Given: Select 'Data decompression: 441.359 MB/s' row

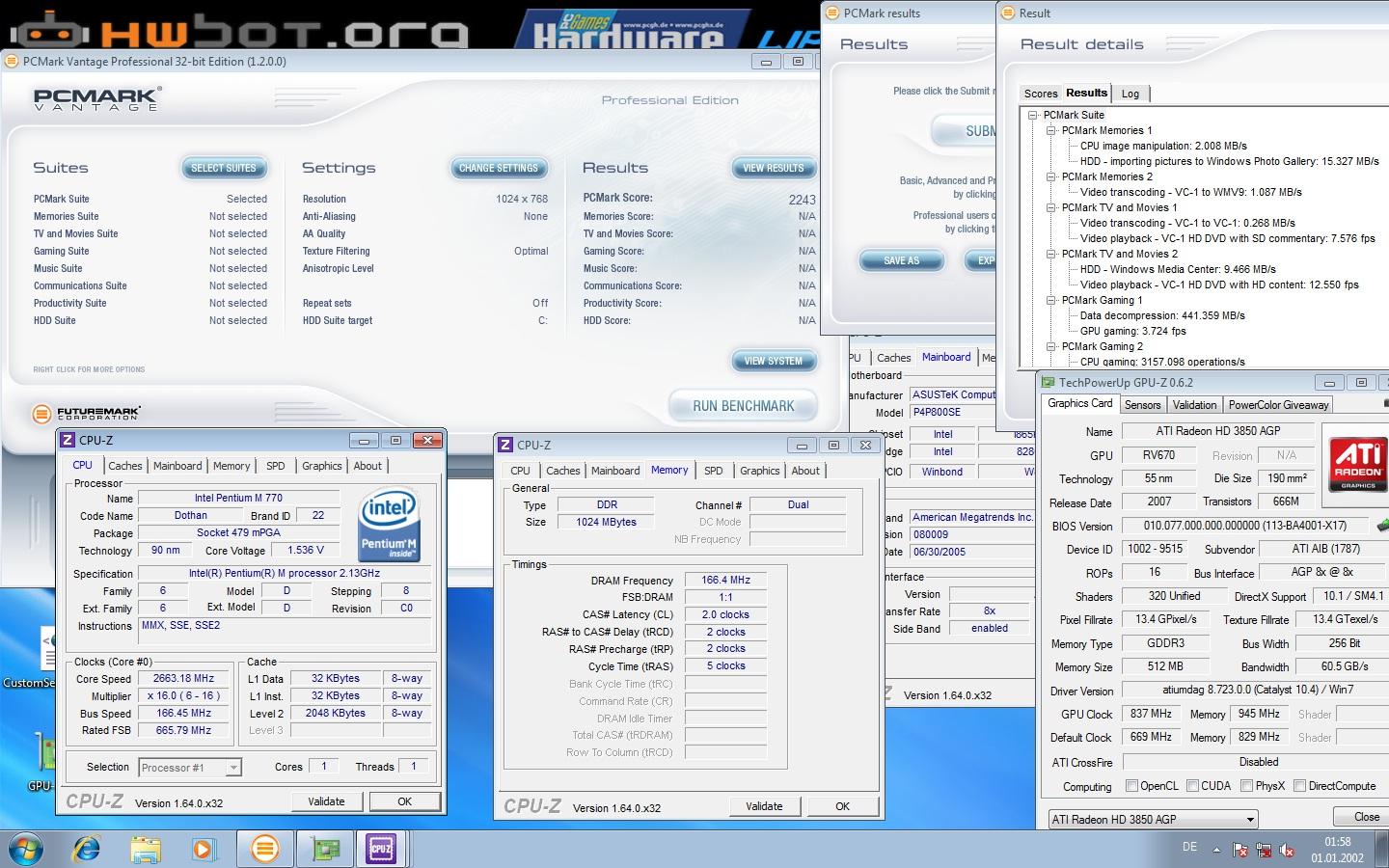Looking at the screenshot, I should [1162, 315].
